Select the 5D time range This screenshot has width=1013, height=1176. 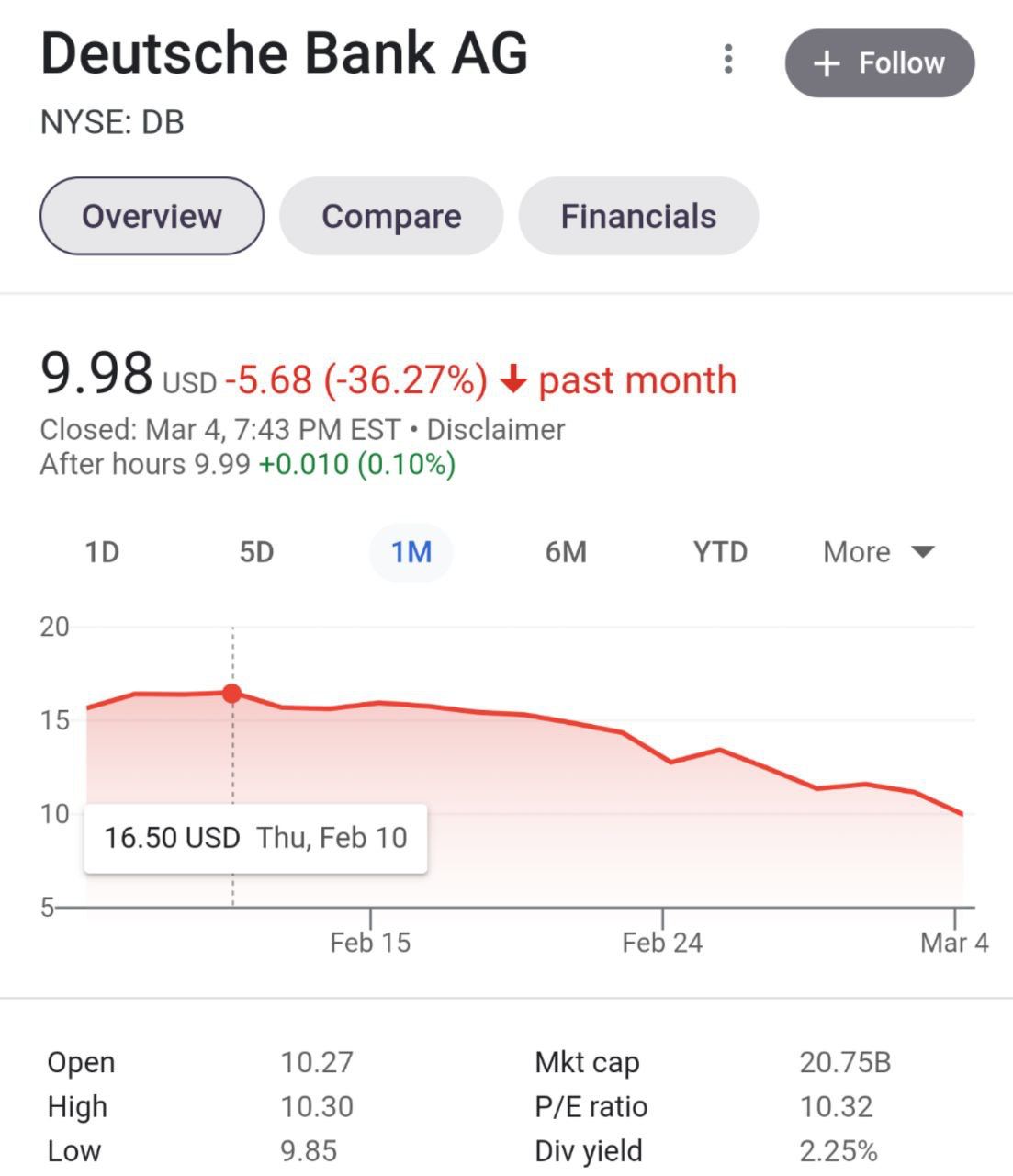pyautogui.click(x=256, y=552)
